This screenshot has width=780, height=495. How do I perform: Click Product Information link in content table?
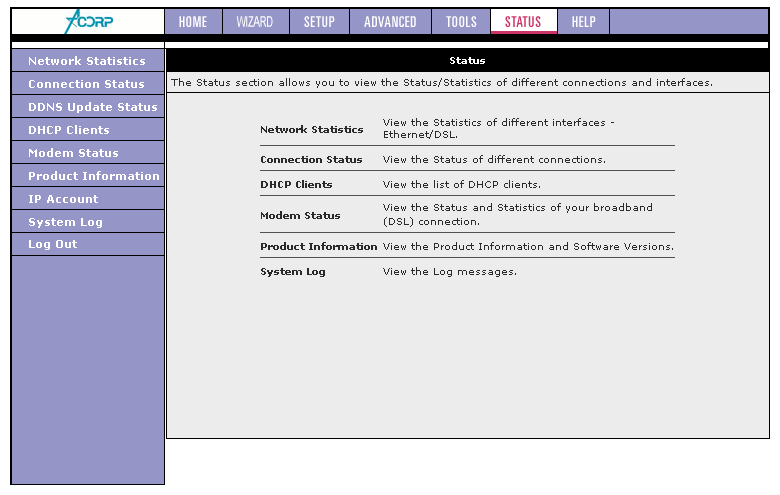(318, 247)
